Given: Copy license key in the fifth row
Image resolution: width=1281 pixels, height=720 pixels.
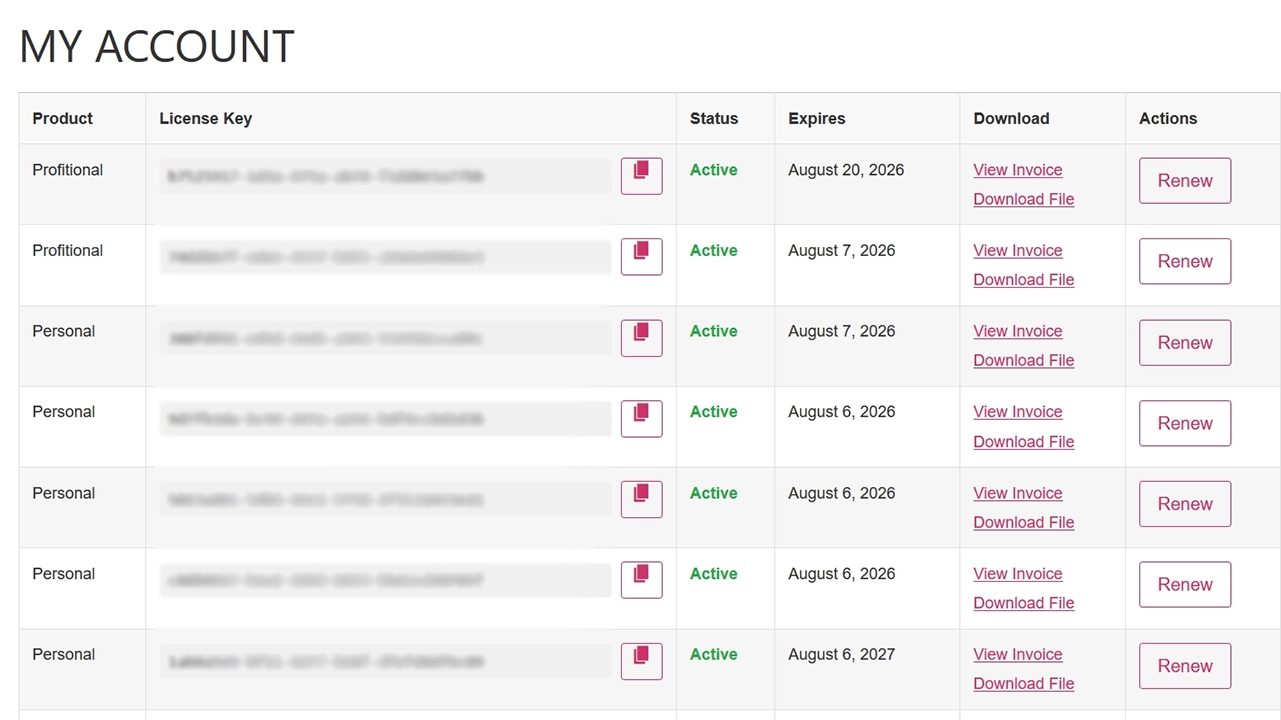Looking at the screenshot, I should click(x=641, y=499).
